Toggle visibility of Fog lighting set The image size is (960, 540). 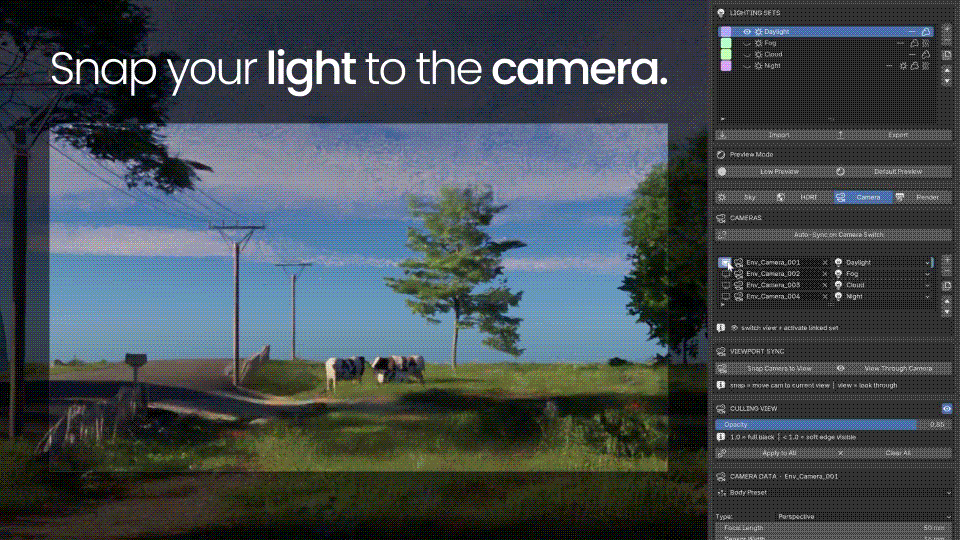pos(747,43)
